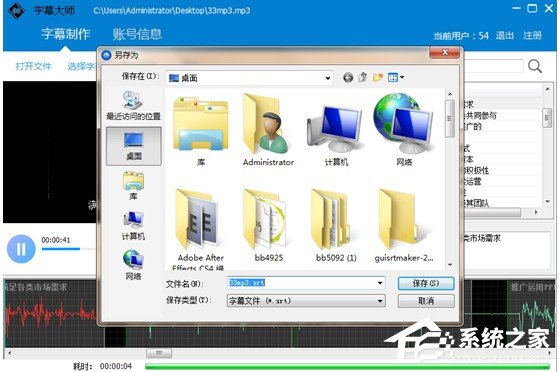Select 桌面 in places sidebar
Viewport: 559px width, 372px height.
[x=133, y=146]
